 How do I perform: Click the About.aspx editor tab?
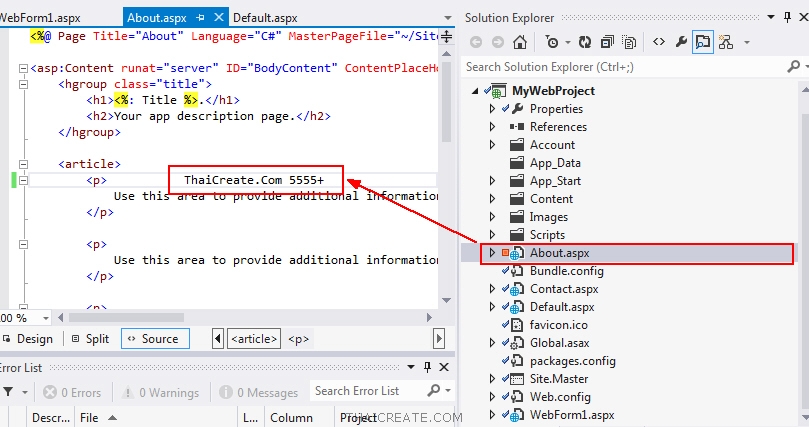click(157, 18)
